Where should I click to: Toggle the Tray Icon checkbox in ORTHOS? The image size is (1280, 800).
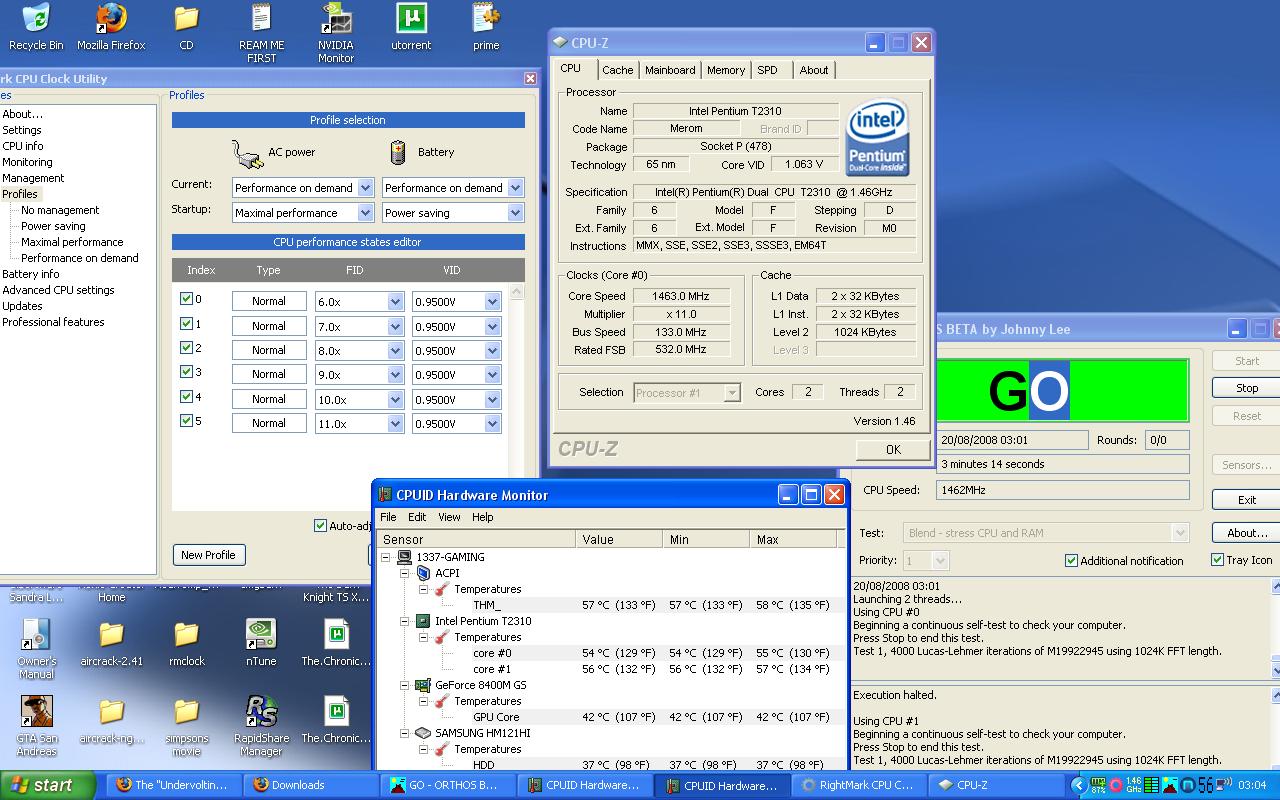point(1217,560)
